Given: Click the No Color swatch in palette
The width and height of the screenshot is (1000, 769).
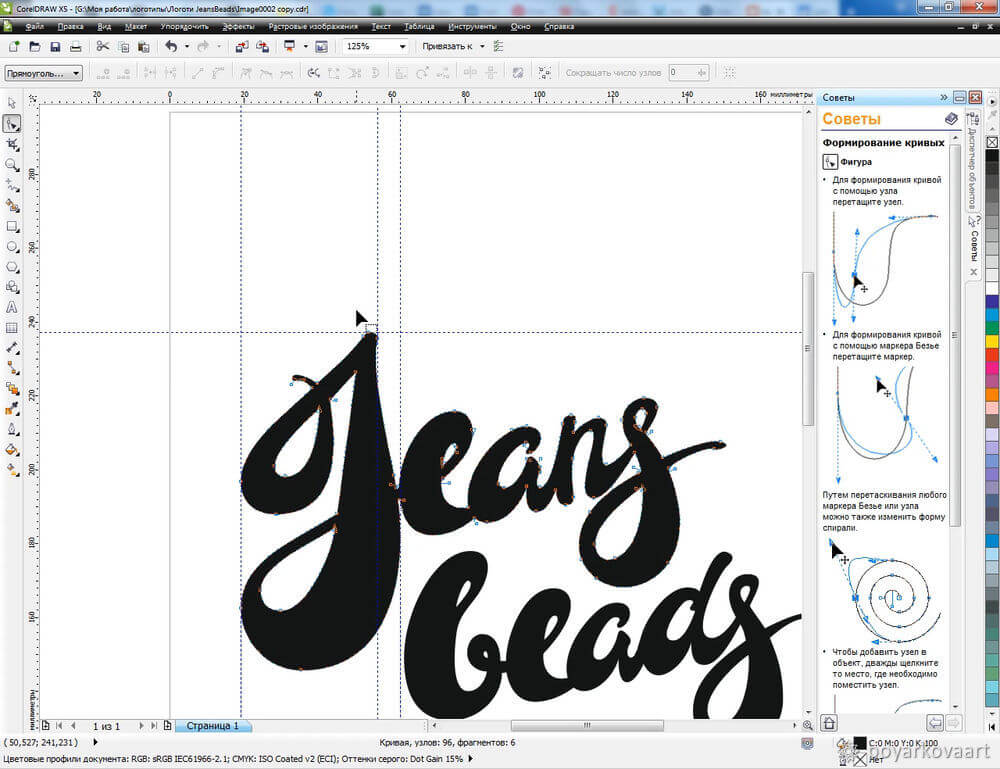Looking at the screenshot, I should tap(992, 142).
